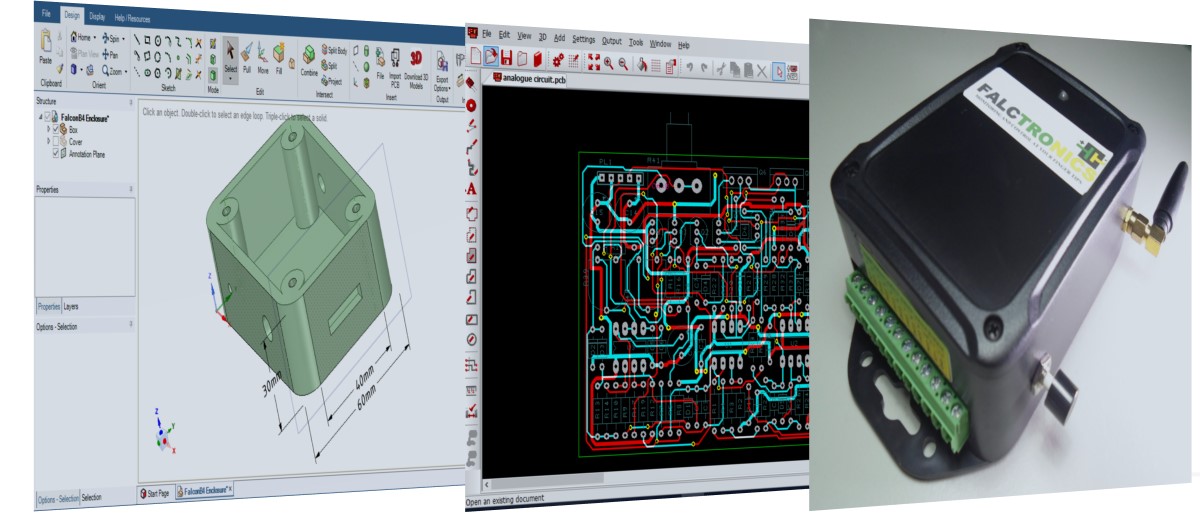Image resolution: width=1200 pixels, height=514 pixels.
Task: Open the Display ribbon tab
Action: [x=97, y=16]
